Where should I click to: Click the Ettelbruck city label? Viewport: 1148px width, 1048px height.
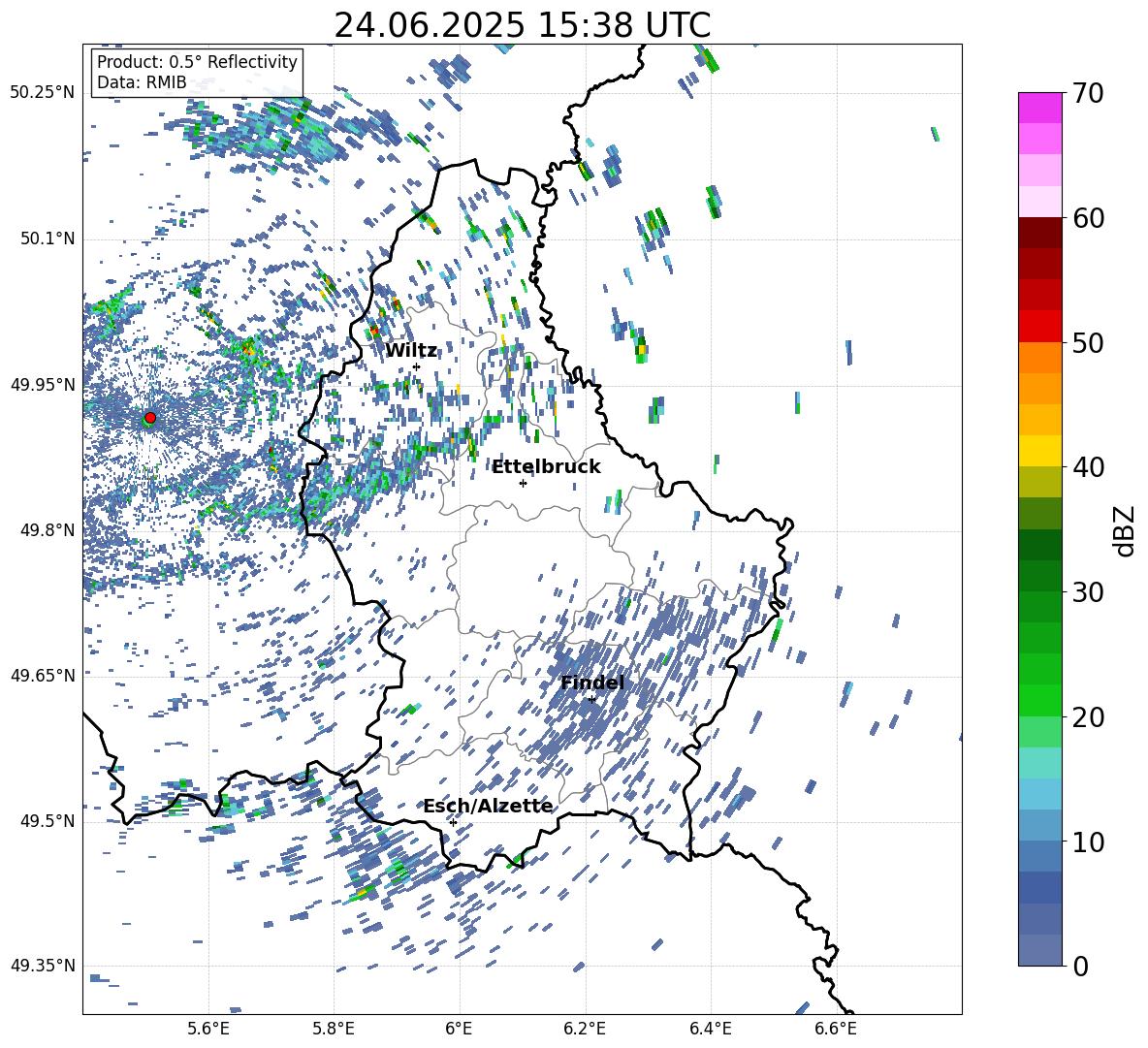pyautogui.click(x=546, y=467)
